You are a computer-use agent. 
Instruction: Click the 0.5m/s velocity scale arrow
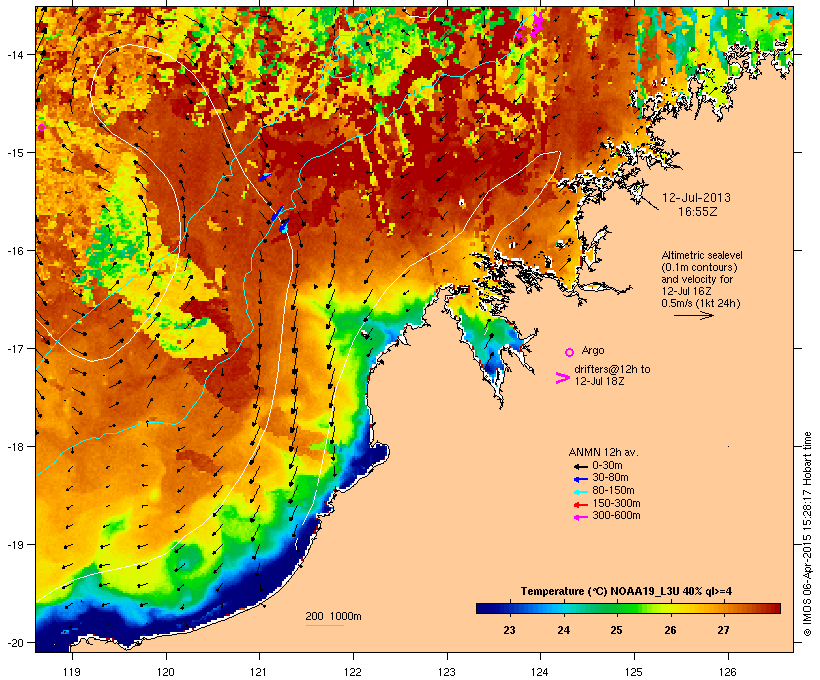click(693, 315)
